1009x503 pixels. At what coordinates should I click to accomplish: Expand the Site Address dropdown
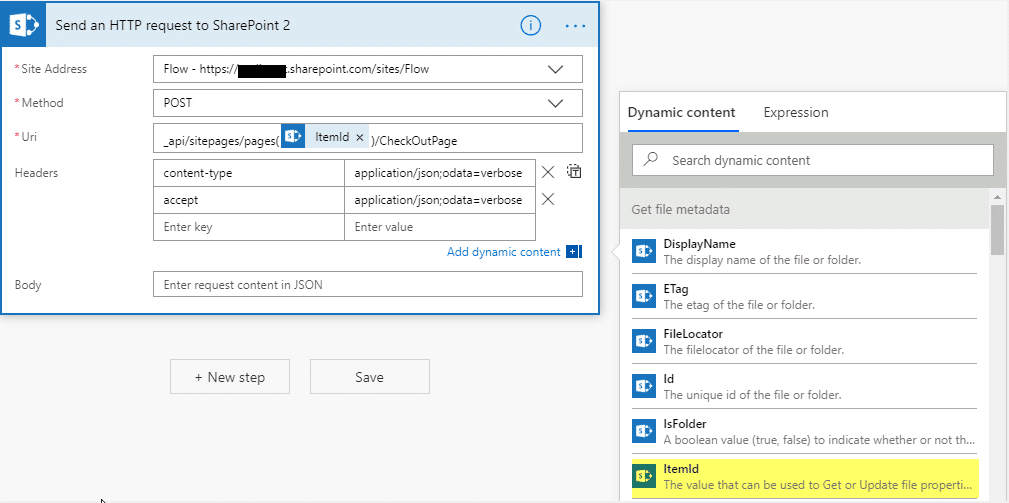(x=555, y=69)
